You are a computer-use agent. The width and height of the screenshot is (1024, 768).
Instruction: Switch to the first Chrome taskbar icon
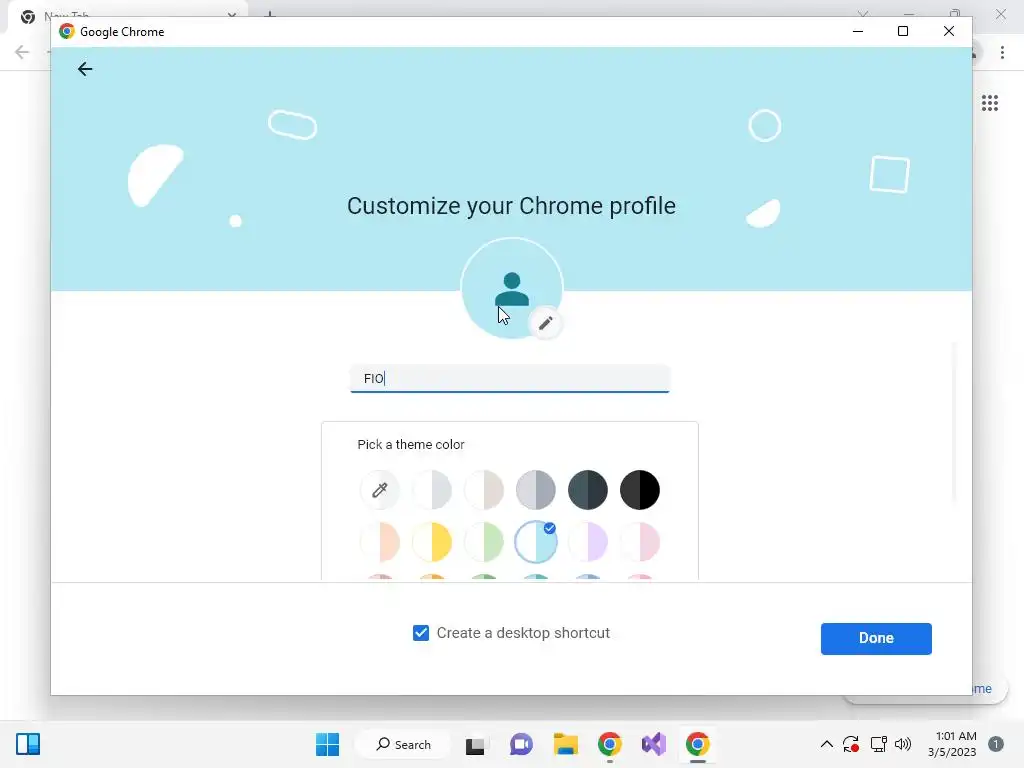[609, 744]
